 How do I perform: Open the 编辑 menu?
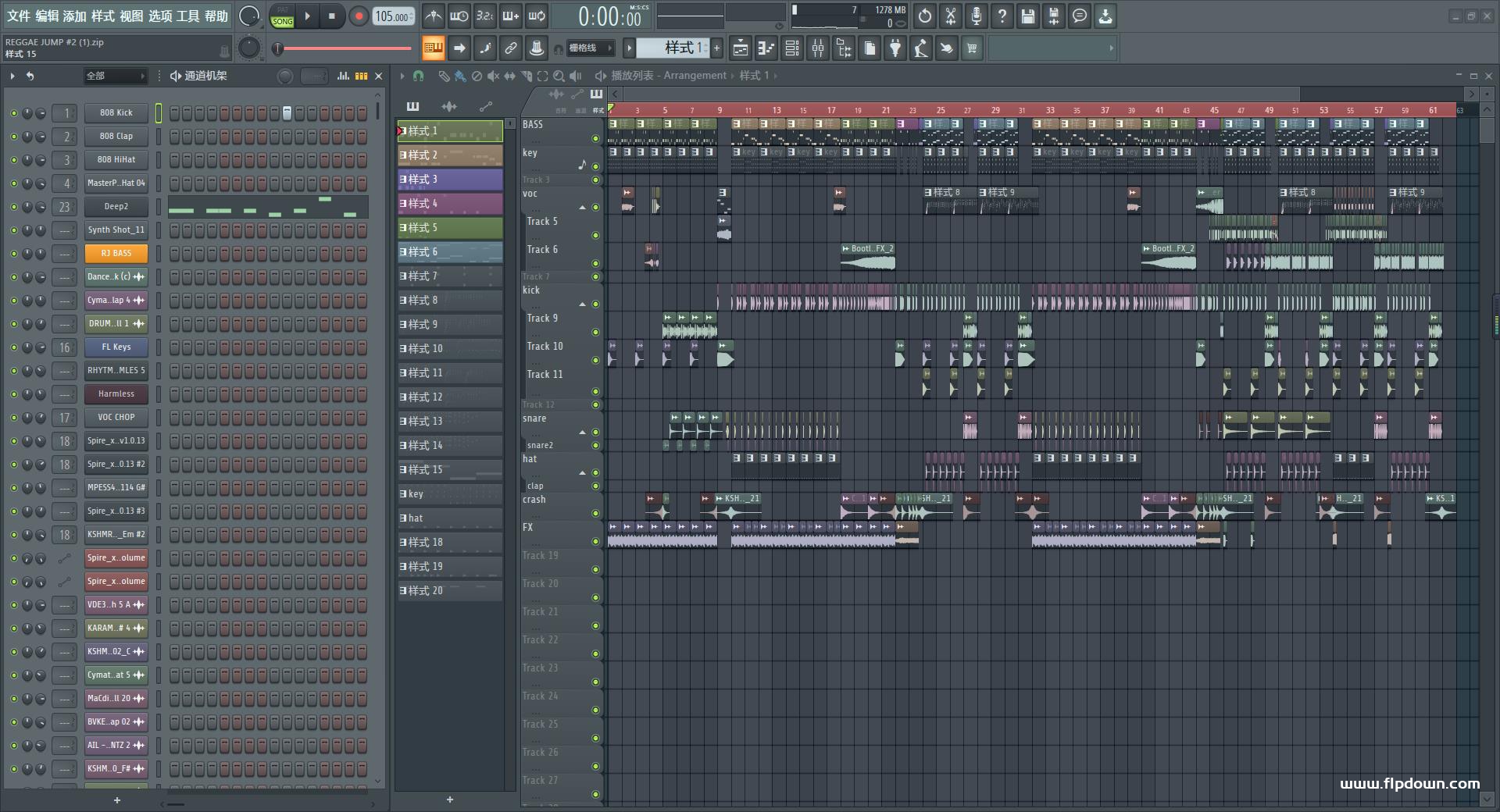[47, 16]
